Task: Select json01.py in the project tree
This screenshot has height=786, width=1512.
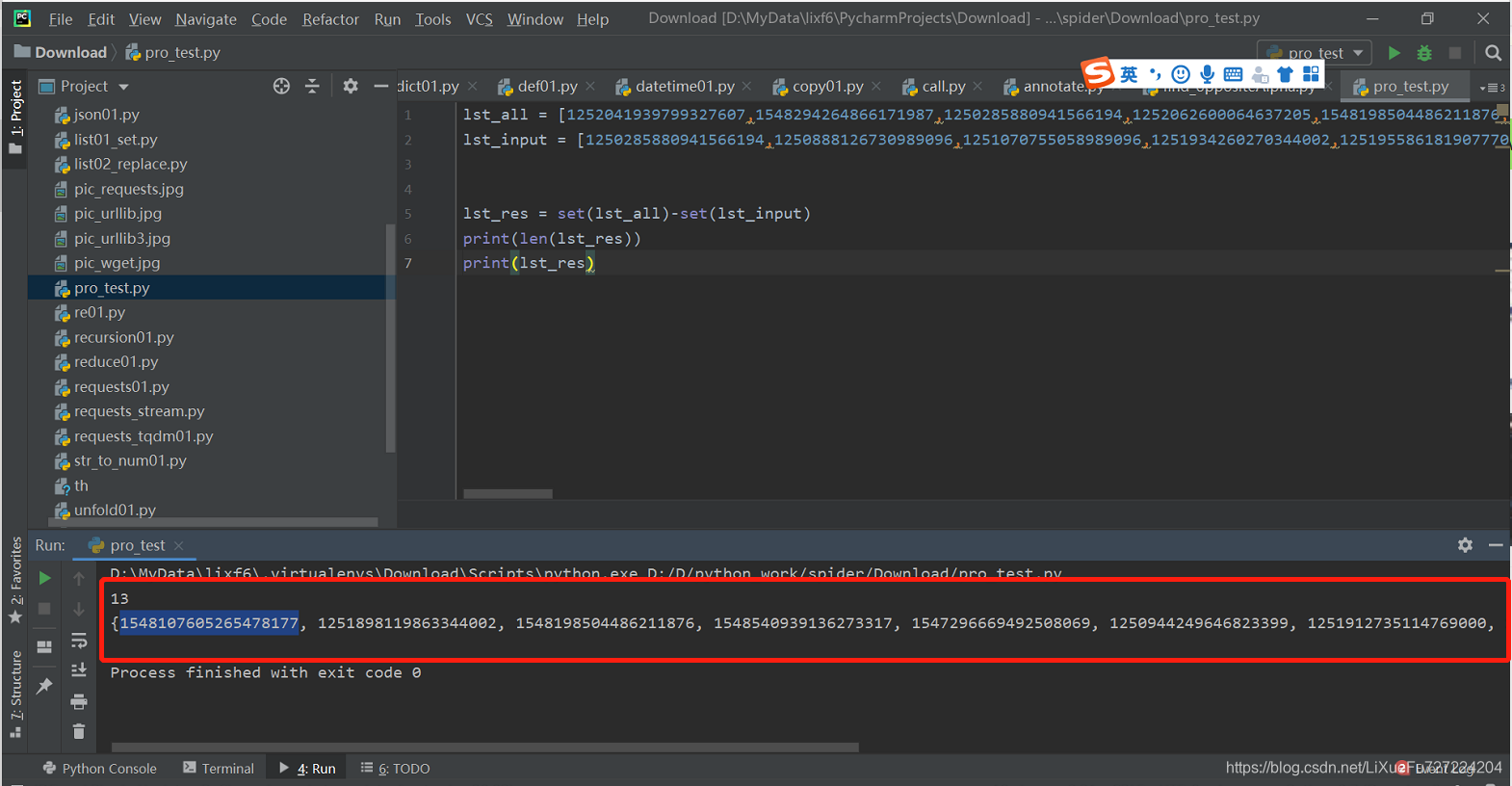Action: coord(106,115)
